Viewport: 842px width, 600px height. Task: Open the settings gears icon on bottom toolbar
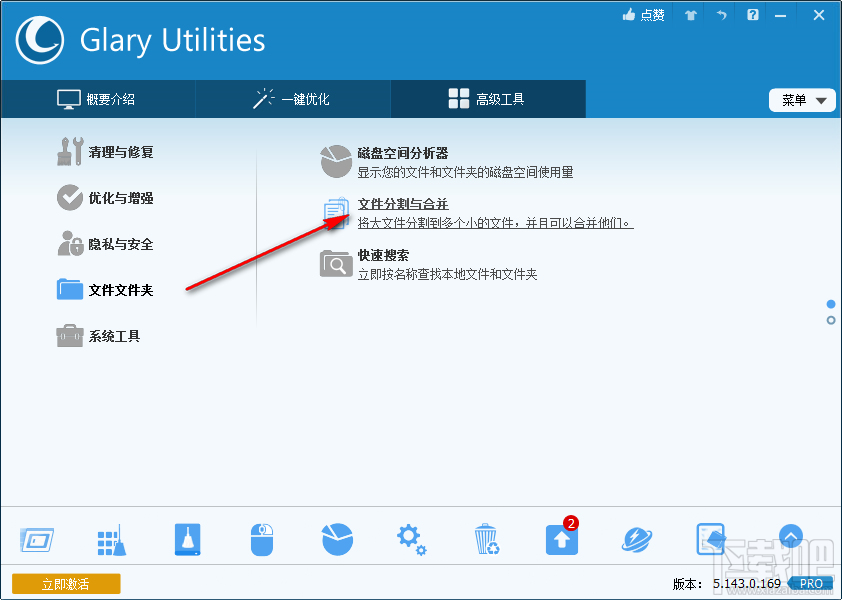pos(411,537)
